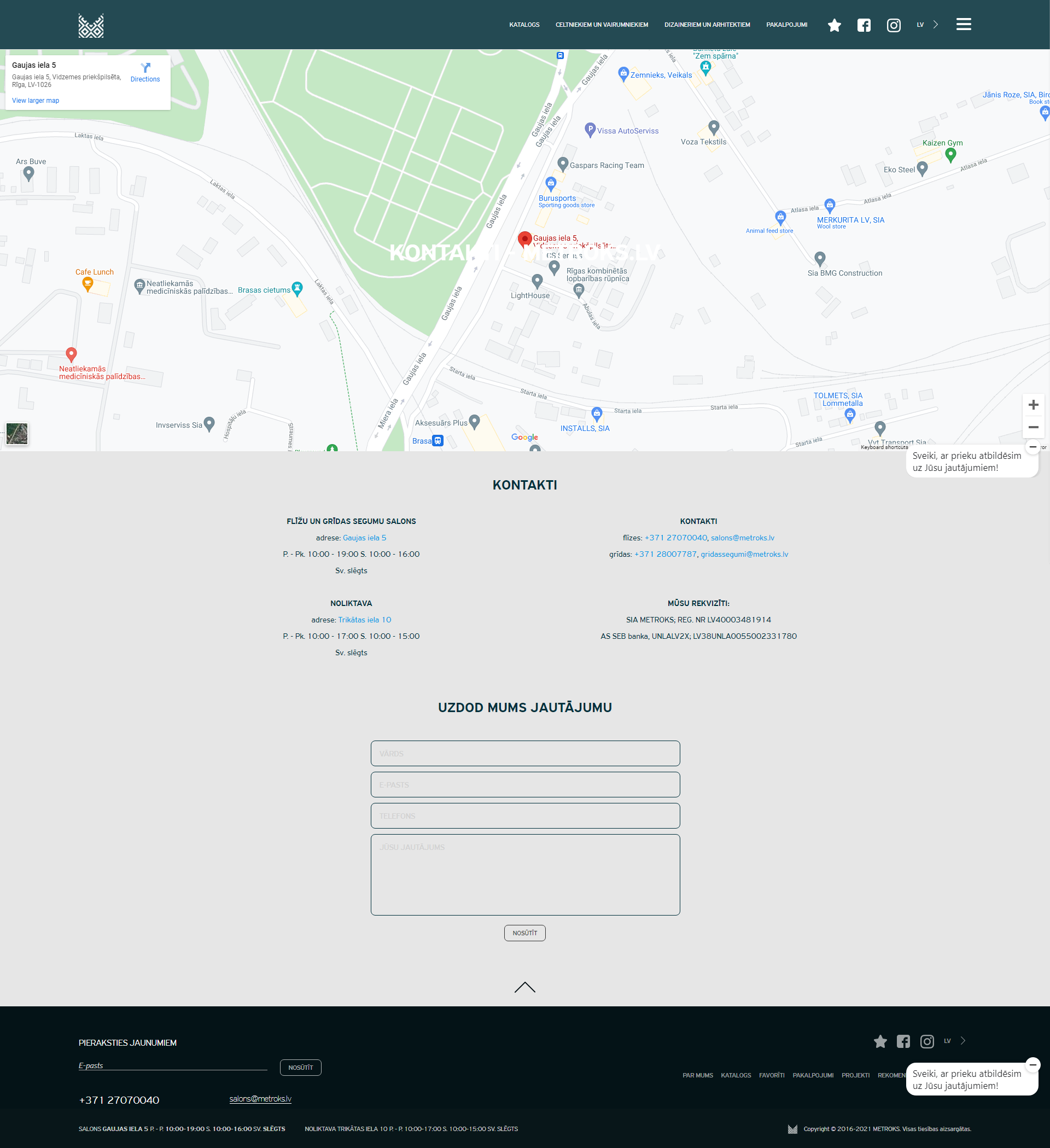
Task: Collapse the page using the up arrow
Action: tap(524, 987)
